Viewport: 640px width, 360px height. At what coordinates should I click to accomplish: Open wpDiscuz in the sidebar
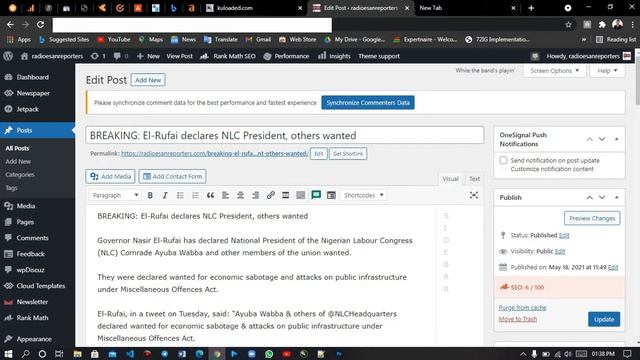click(30, 270)
